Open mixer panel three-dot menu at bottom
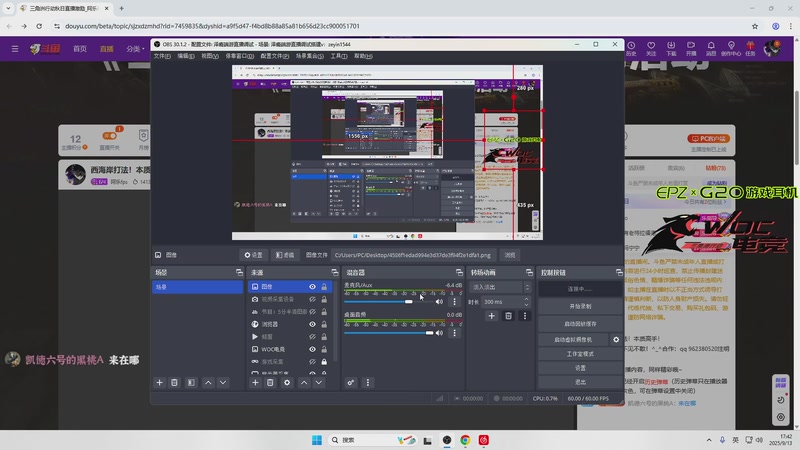Viewport: 800px width, 450px height. point(367,383)
